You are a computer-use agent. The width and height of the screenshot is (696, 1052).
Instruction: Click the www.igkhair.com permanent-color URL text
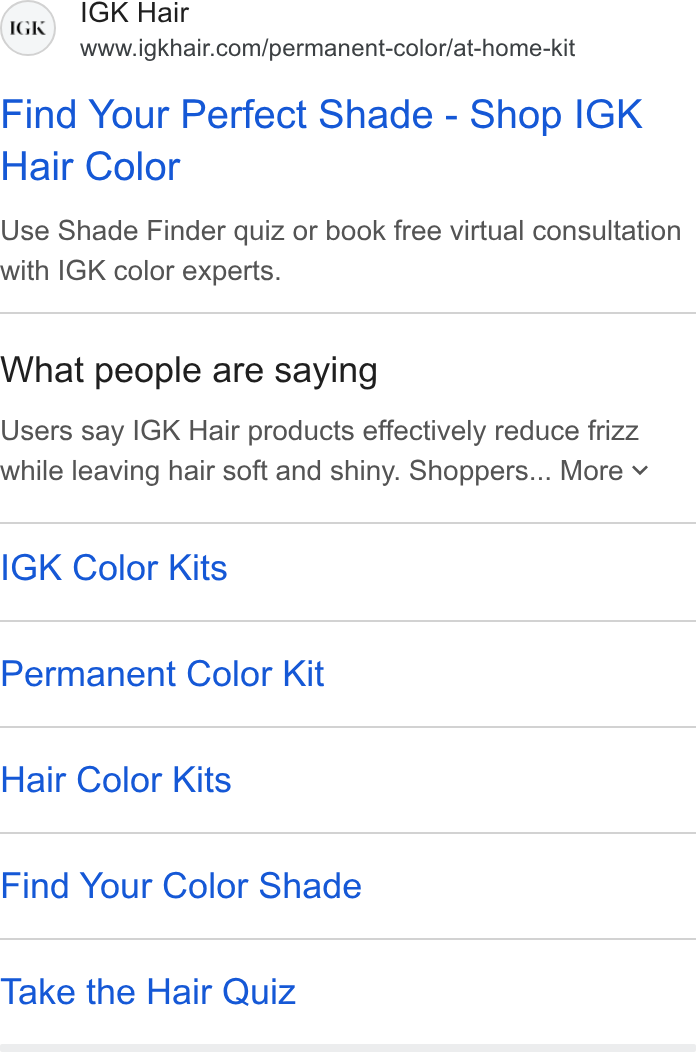pos(328,48)
